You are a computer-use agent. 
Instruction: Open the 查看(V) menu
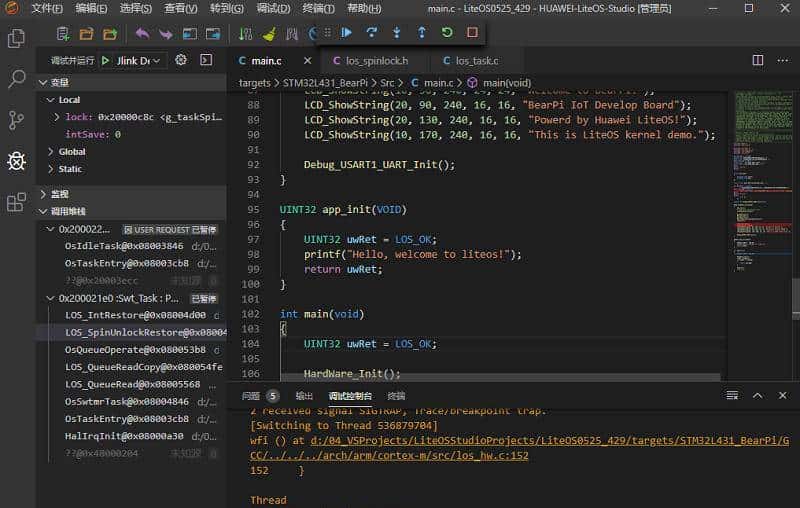click(181, 8)
